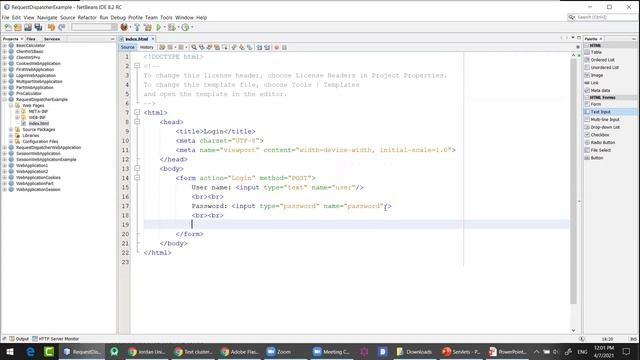Click the editor vertical scrollbar

573,182
